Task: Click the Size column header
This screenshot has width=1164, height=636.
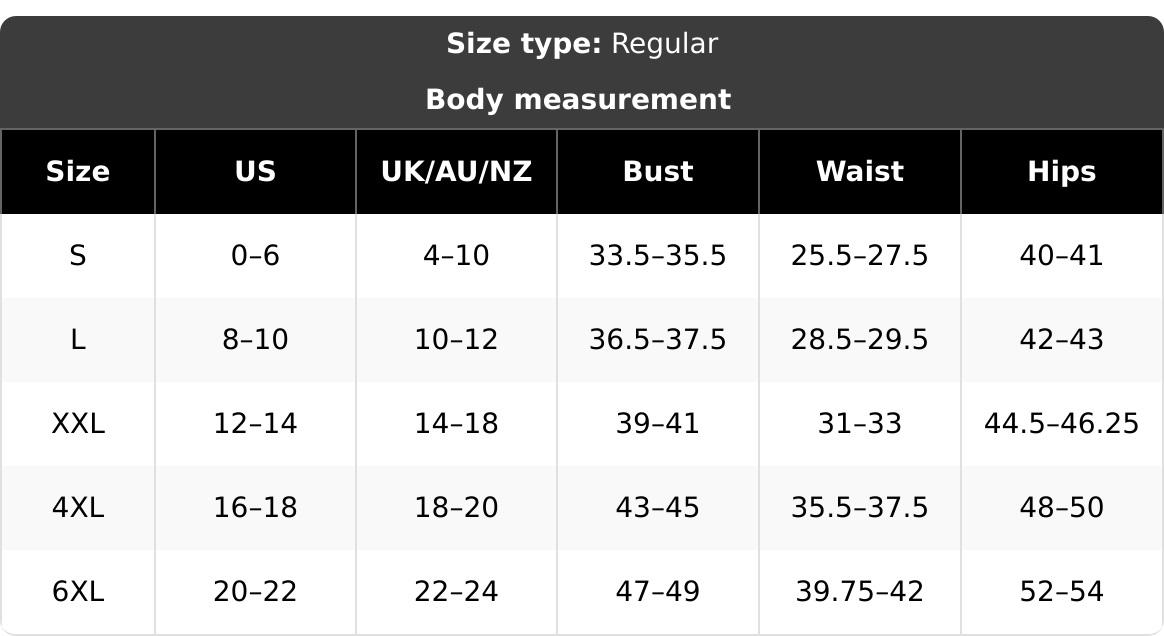Action: [x=78, y=171]
